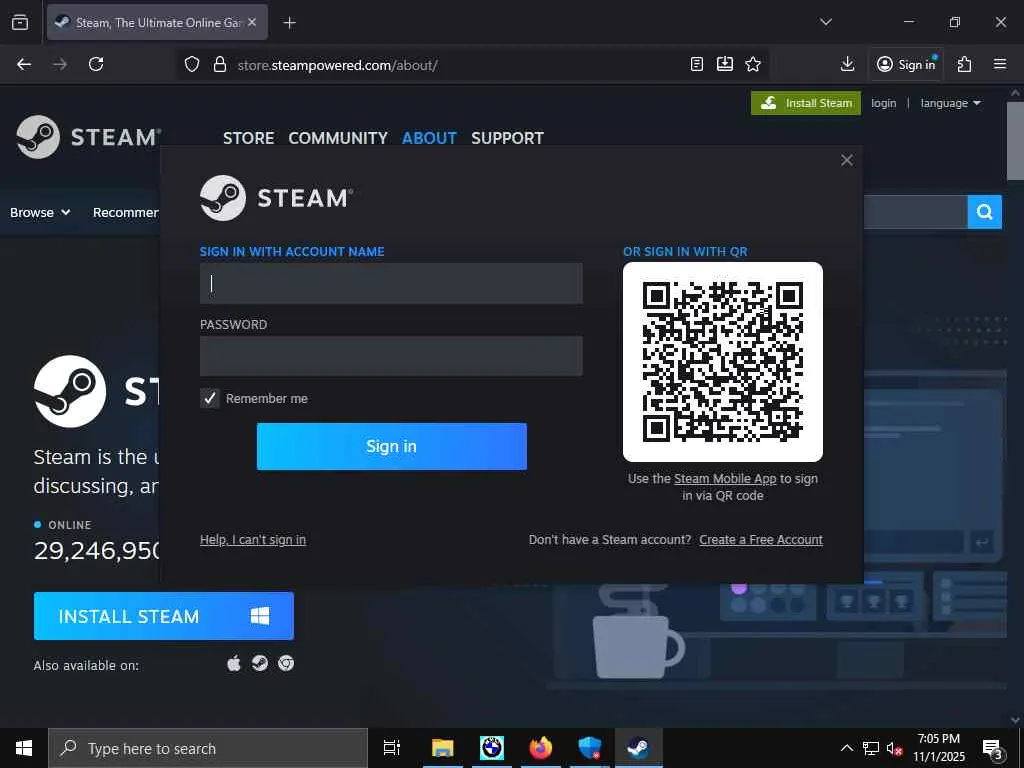Uncheck the Remember me checkbox
This screenshot has width=1024, height=768.
pyautogui.click(x=210, y=398)
